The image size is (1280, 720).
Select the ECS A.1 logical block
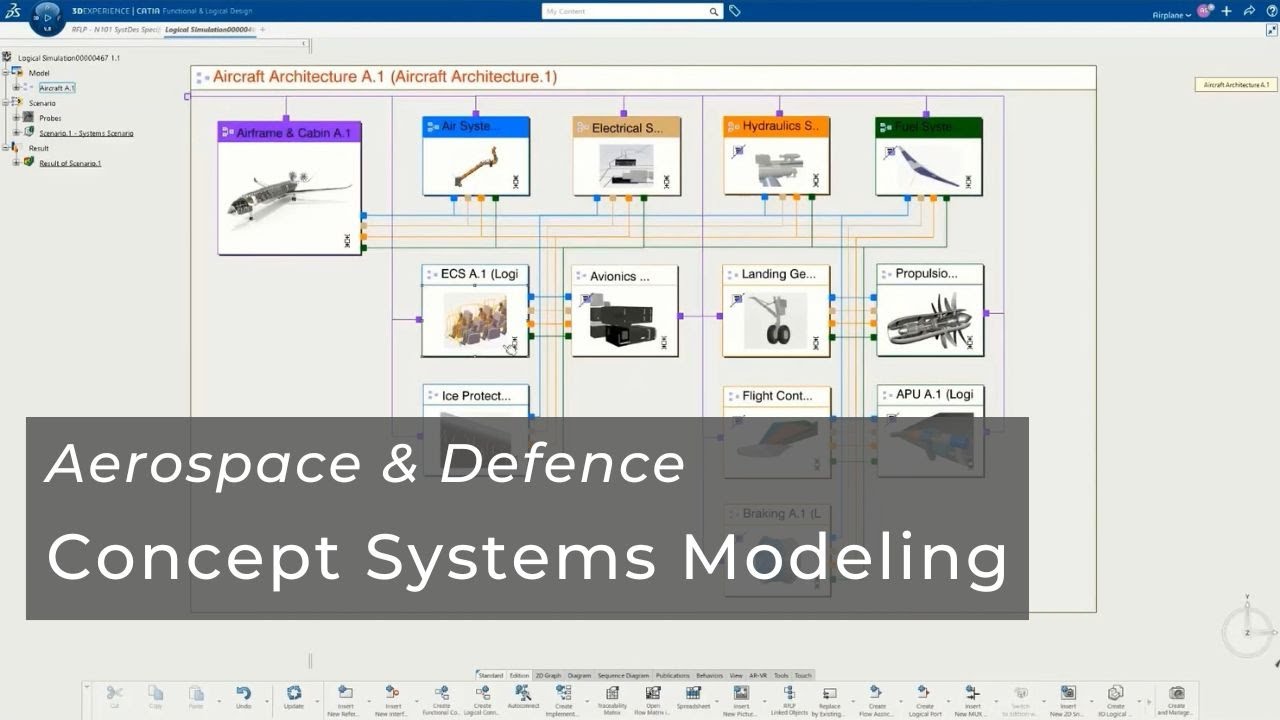475,311
